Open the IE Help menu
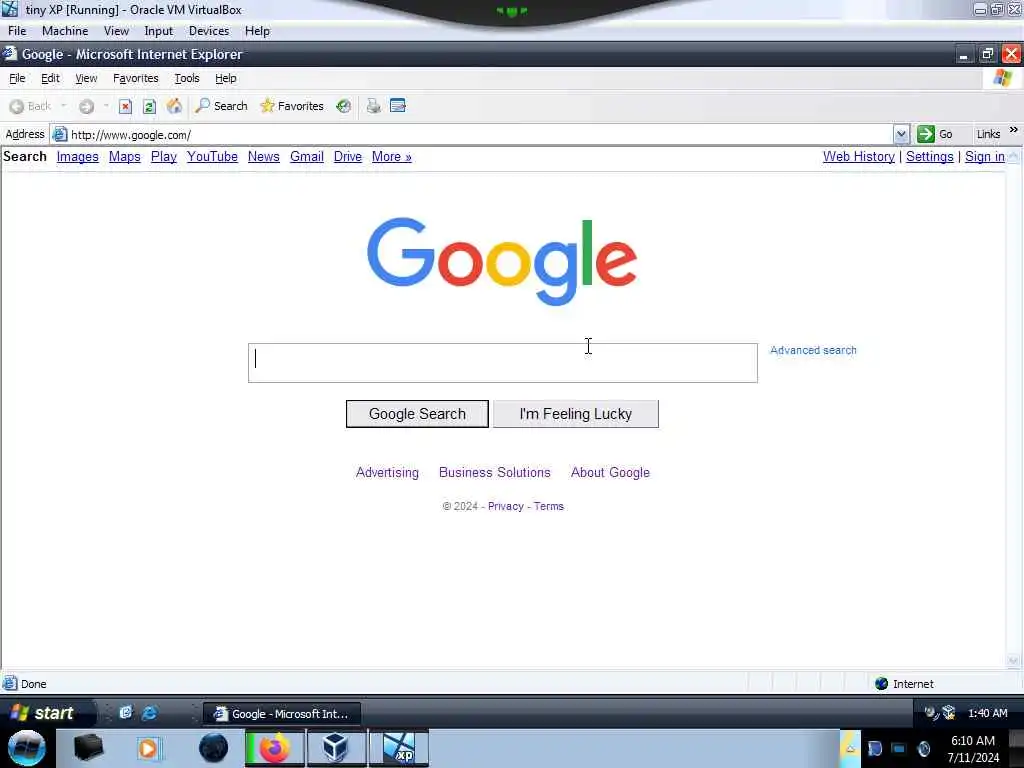The height and width of the screenshot is (768, 1024). click(x=226, y=78)
